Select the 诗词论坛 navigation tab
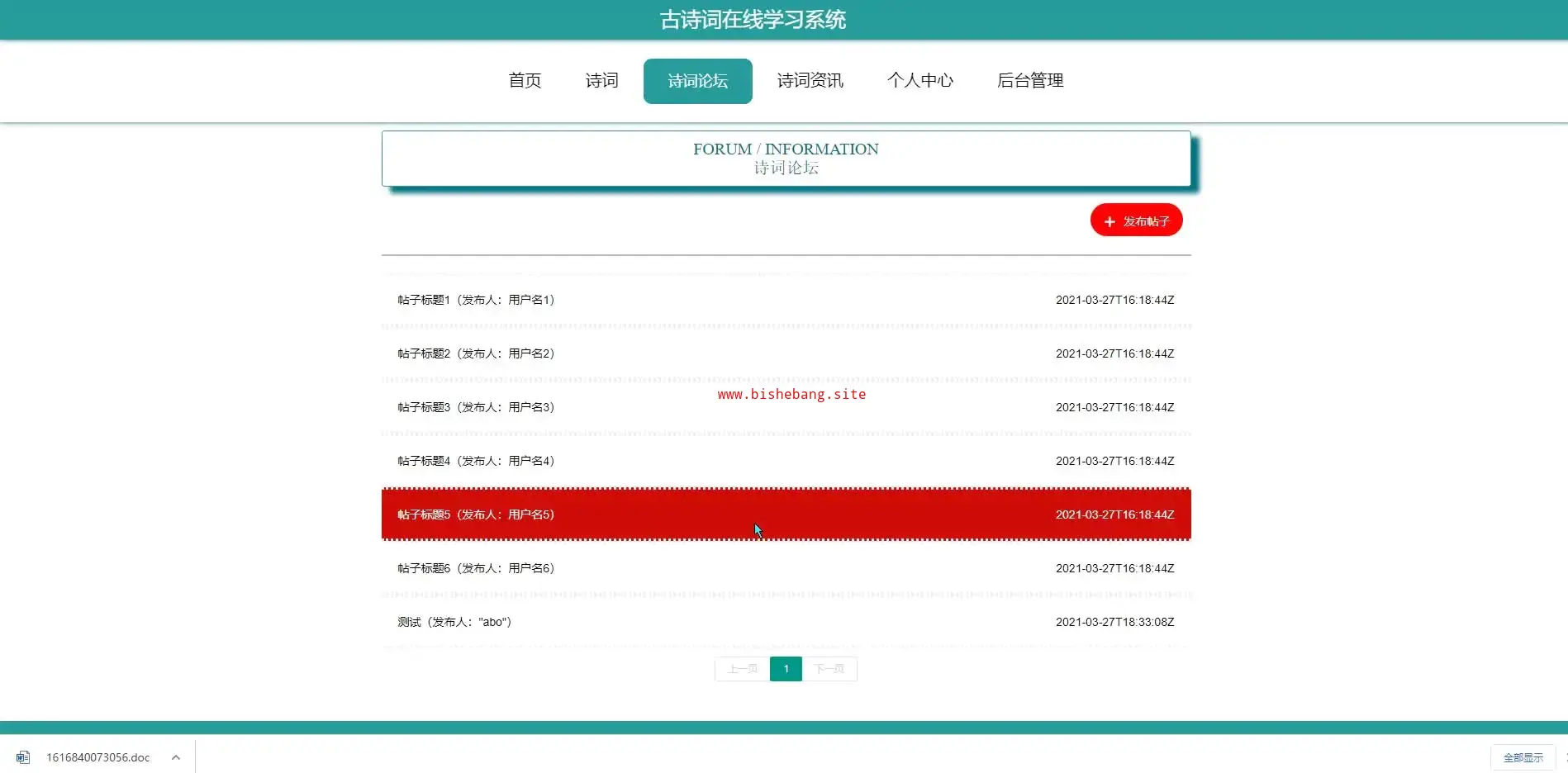 coord(697,81)
